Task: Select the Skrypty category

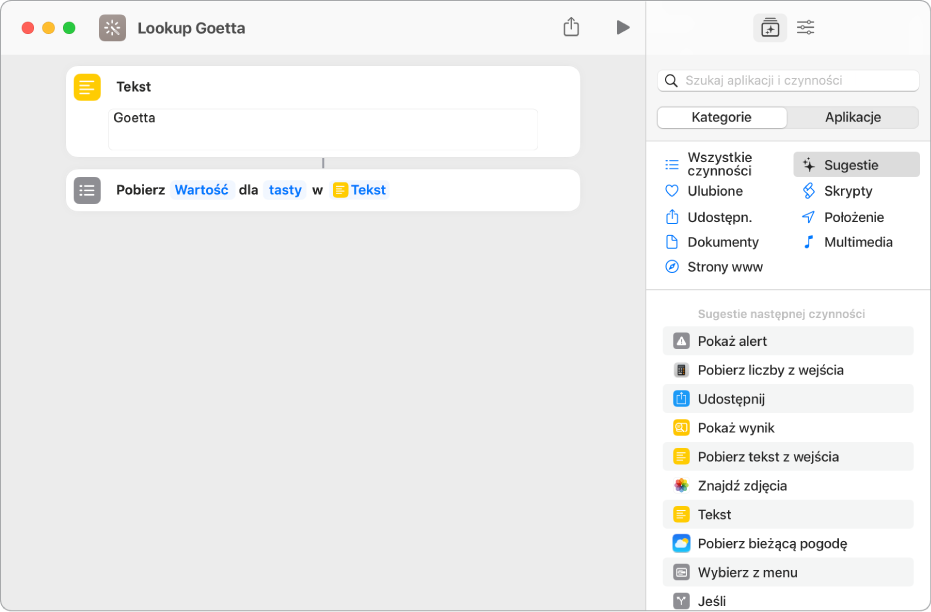Action: click(847, 191)
